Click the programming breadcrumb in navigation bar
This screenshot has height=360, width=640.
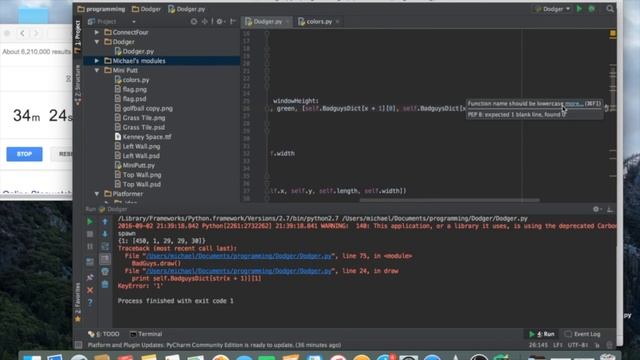tap(101, 9)
